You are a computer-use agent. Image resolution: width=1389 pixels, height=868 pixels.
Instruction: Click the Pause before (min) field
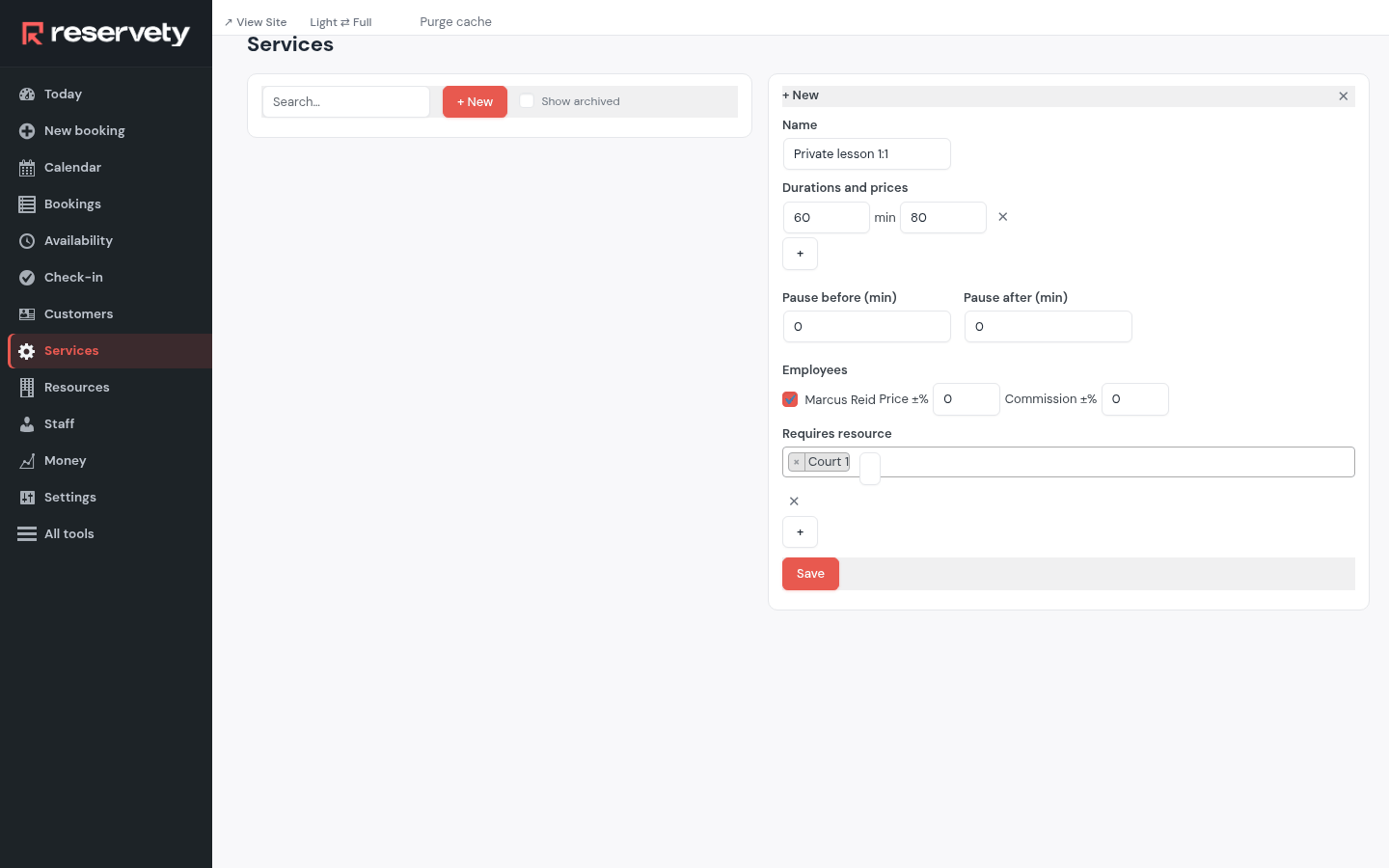[866, 327]
